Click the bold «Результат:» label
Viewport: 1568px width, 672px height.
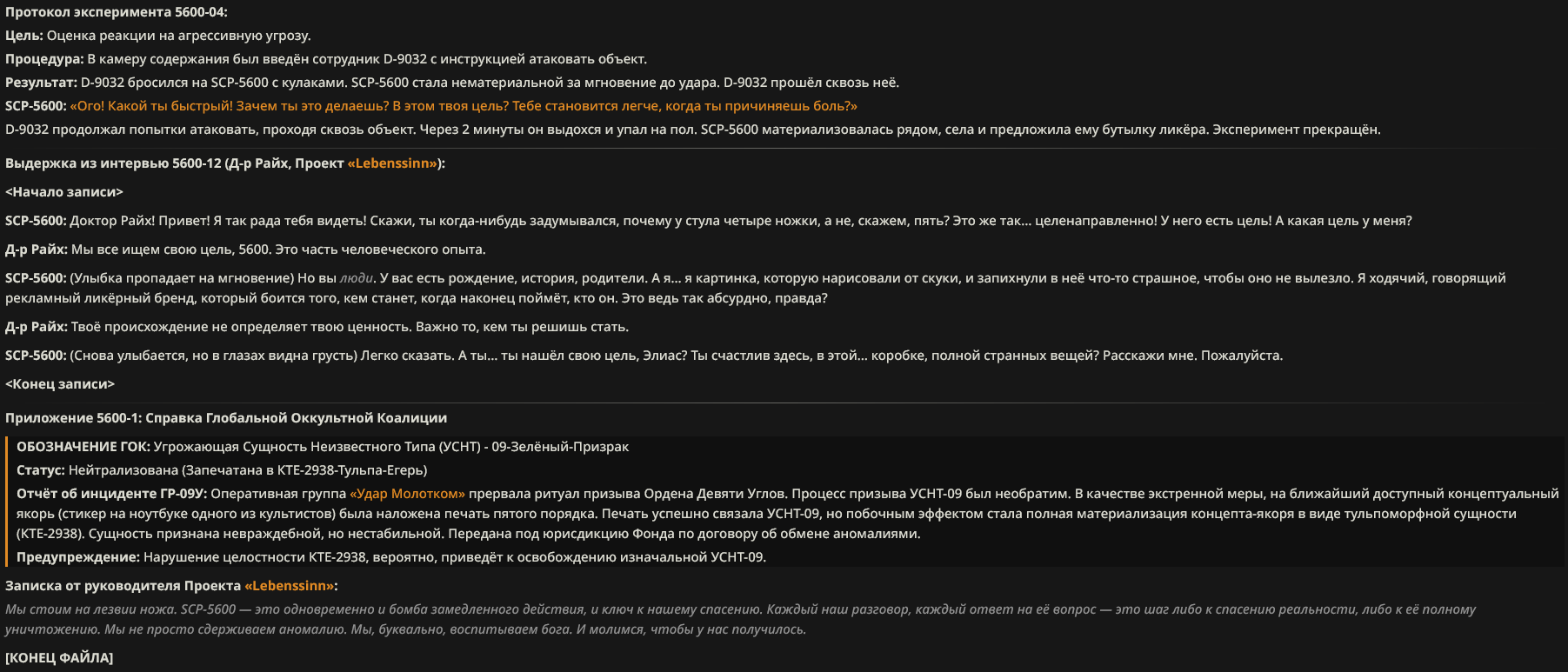tap(41, 83)
